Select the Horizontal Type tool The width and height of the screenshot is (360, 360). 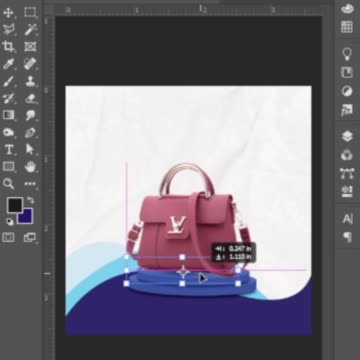click(x=8, y=149)
